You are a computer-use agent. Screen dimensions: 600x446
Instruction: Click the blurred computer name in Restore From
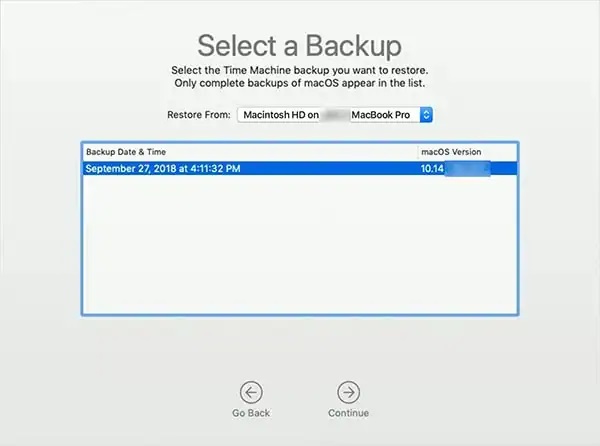pyautogui.click(x=335, y=115)
